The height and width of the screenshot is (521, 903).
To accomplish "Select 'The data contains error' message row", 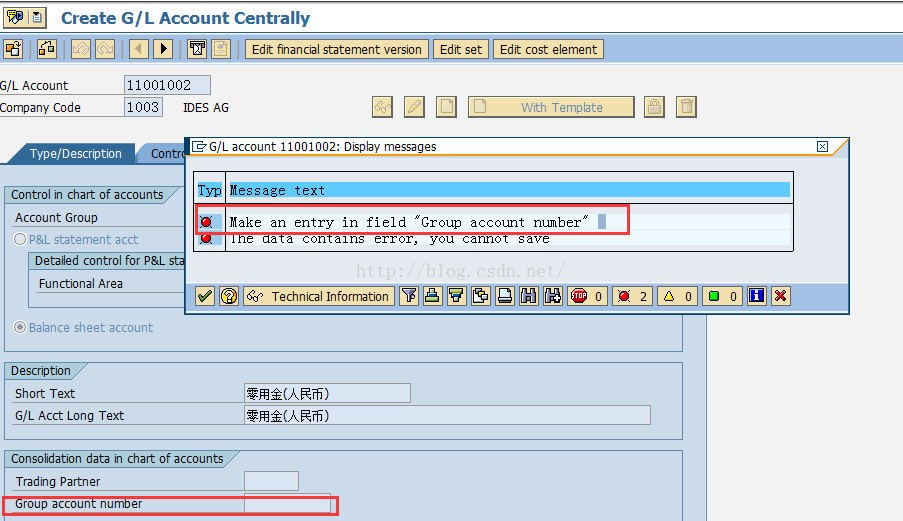I will tap(494, 238).
